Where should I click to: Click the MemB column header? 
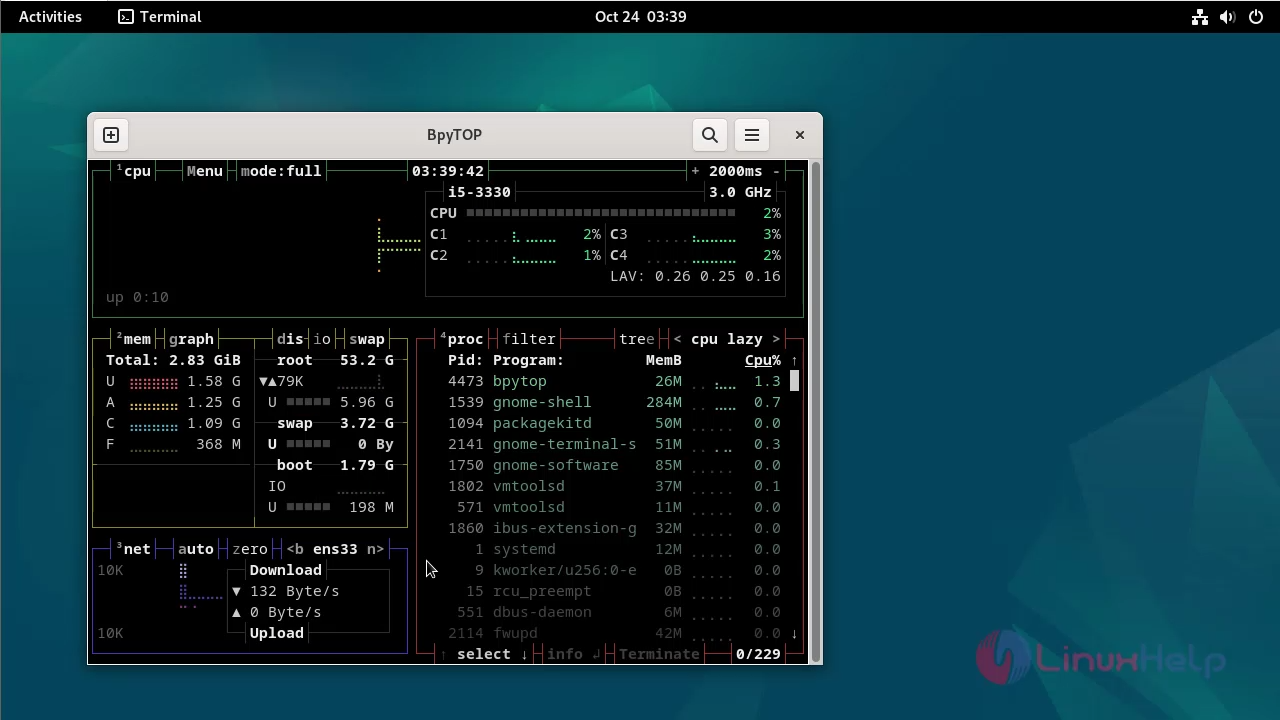click(664, 360)
